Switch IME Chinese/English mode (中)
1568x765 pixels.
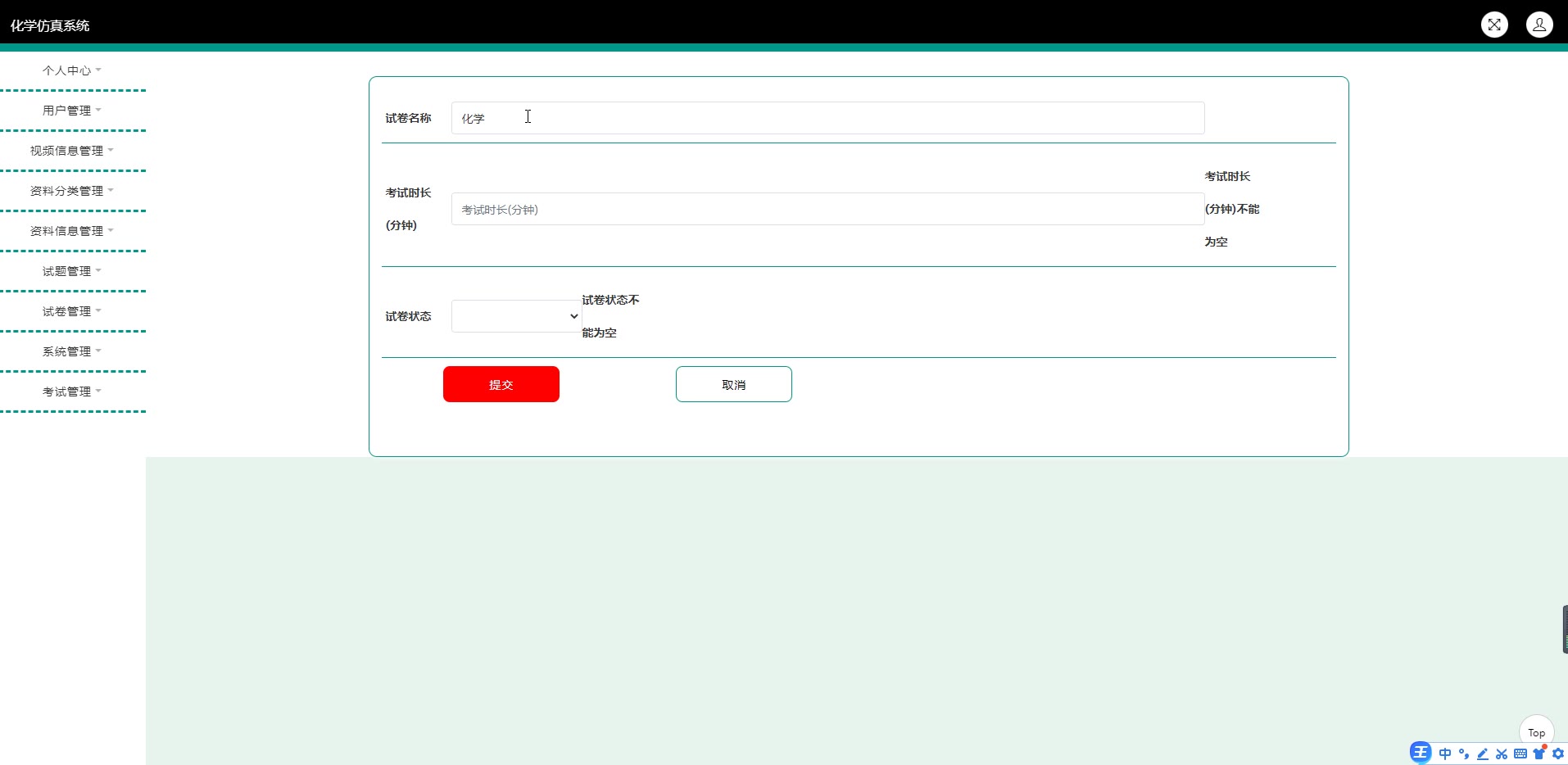click(1445, 754)
